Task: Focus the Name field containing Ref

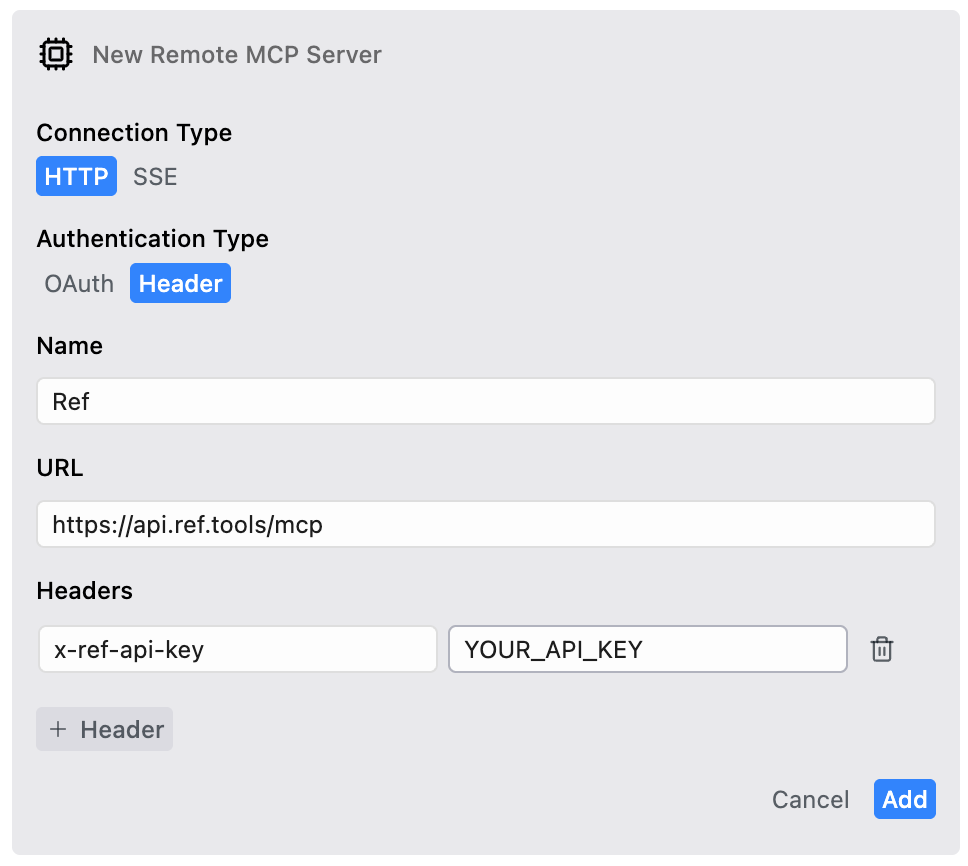Action: [x=486, y=401]
